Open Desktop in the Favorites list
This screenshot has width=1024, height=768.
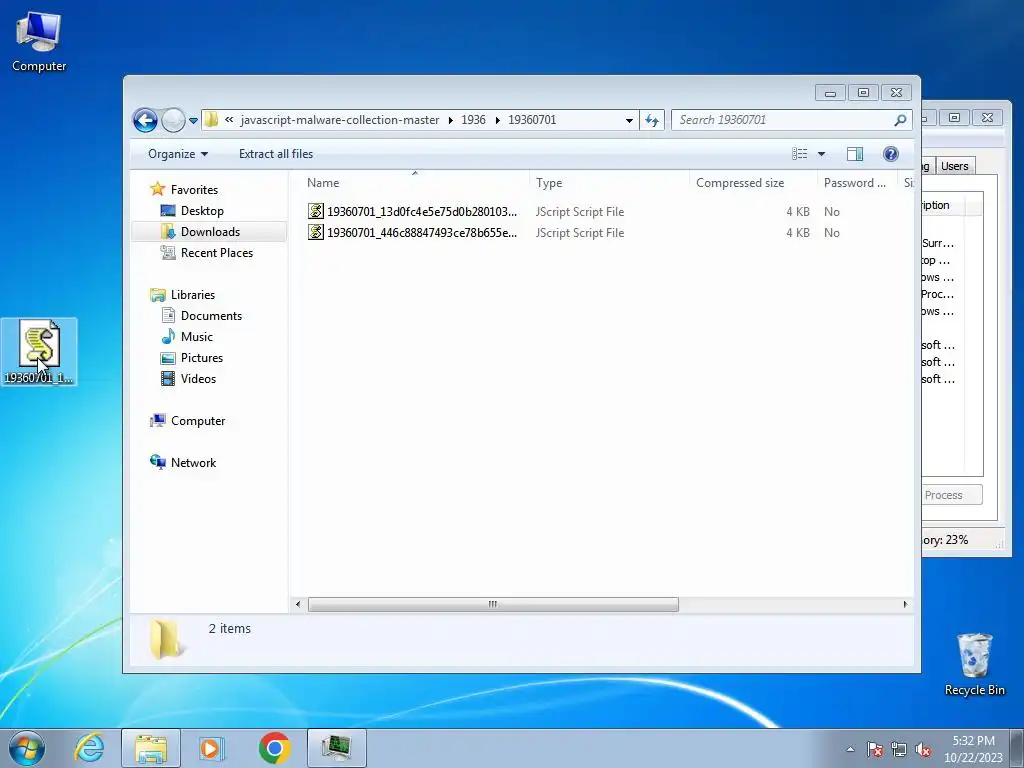tap(202, 210)
